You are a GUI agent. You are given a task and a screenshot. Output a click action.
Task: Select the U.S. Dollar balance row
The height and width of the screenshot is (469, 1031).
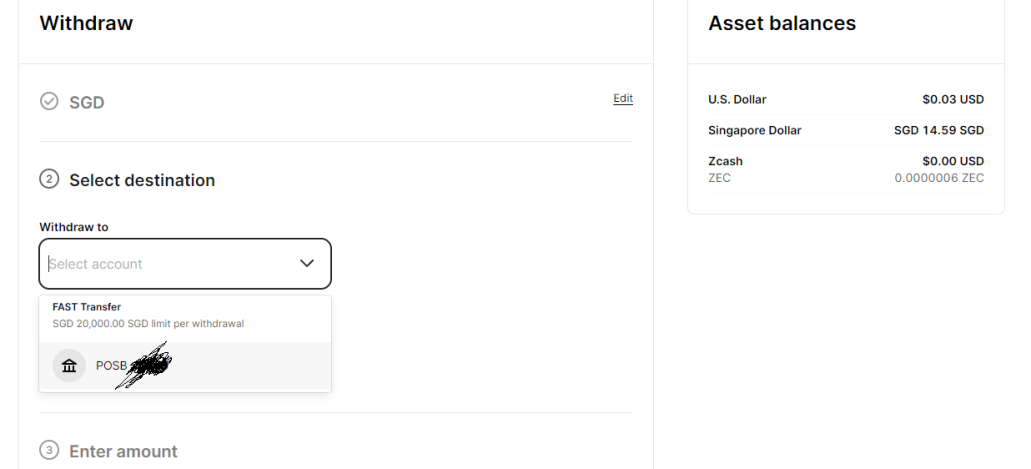[846, 99]
